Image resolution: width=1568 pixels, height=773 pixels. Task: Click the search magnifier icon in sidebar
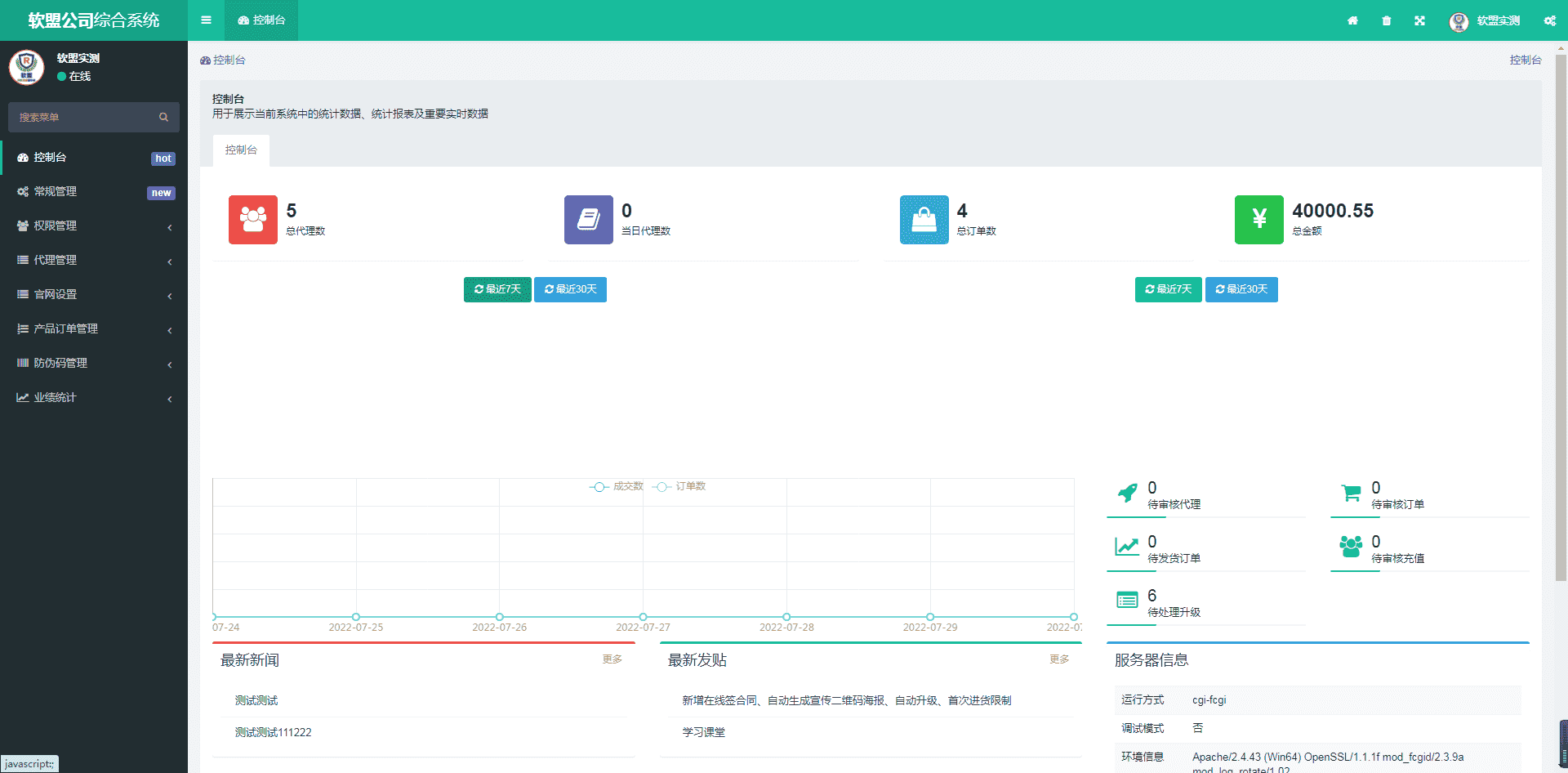pos(163,118)
